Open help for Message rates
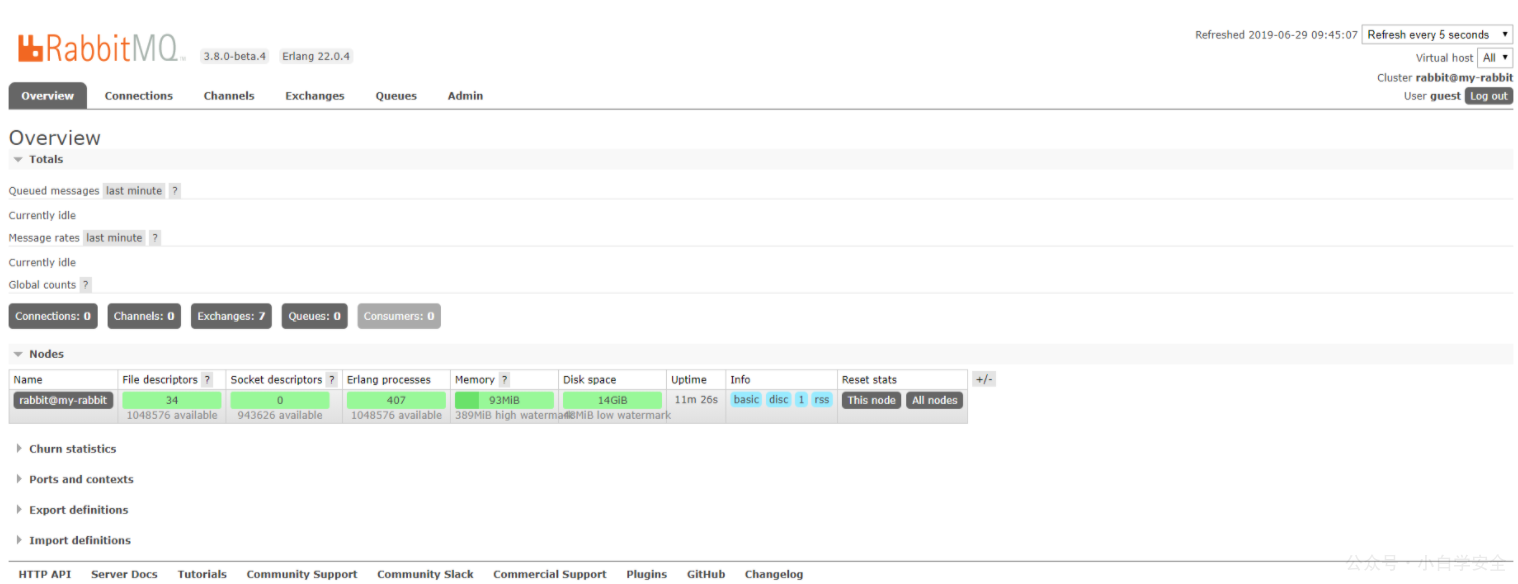The height and width of the screenshot is (584, 1518). point(155,238)
